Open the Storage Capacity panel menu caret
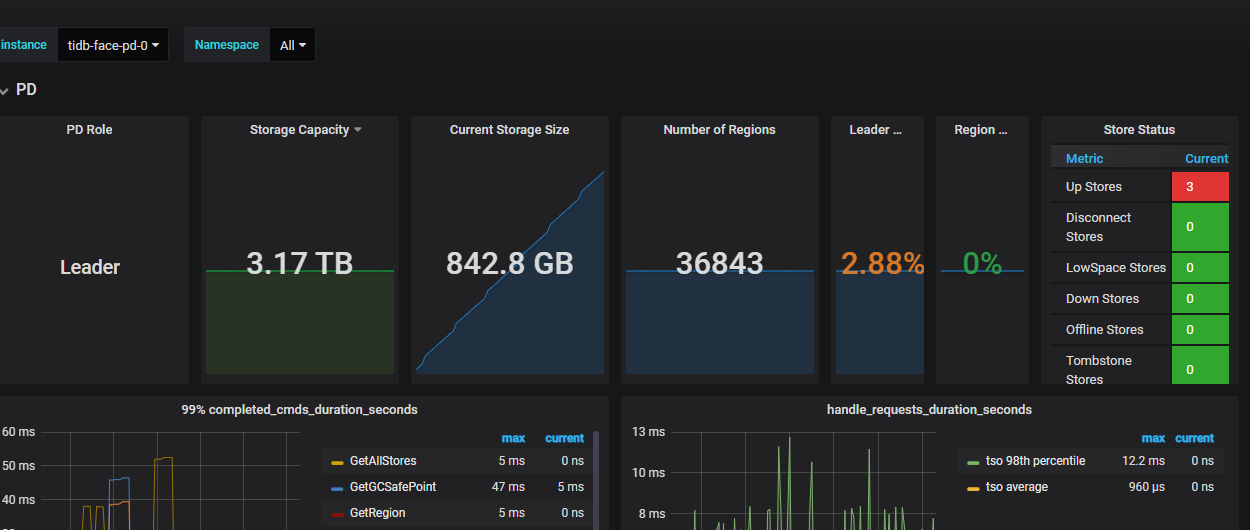Screen dimensions: 1250x530 click(x=358, y=130)
